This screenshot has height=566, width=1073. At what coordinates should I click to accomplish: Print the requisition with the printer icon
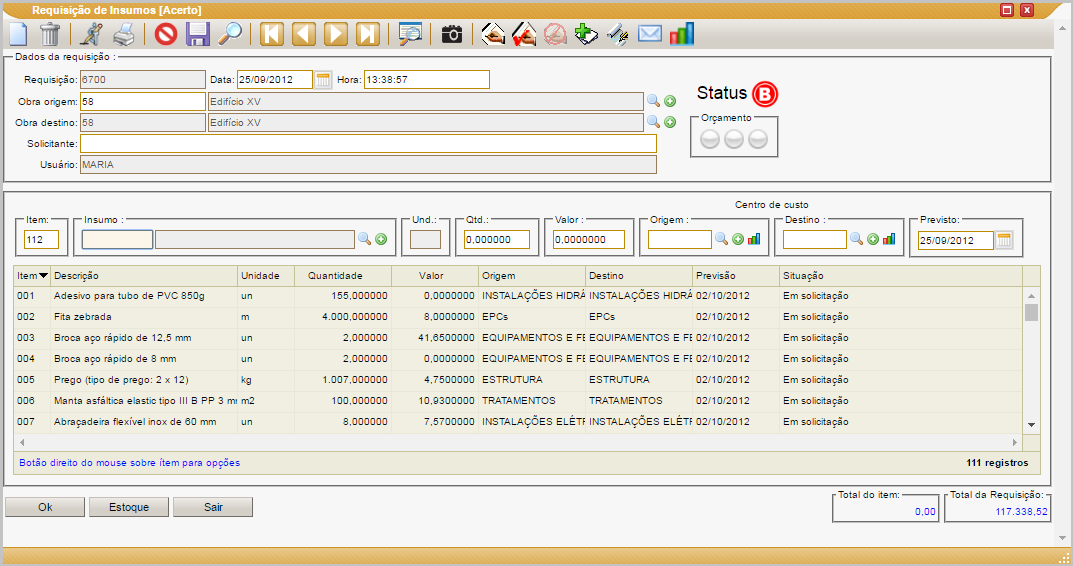(124, 34)
